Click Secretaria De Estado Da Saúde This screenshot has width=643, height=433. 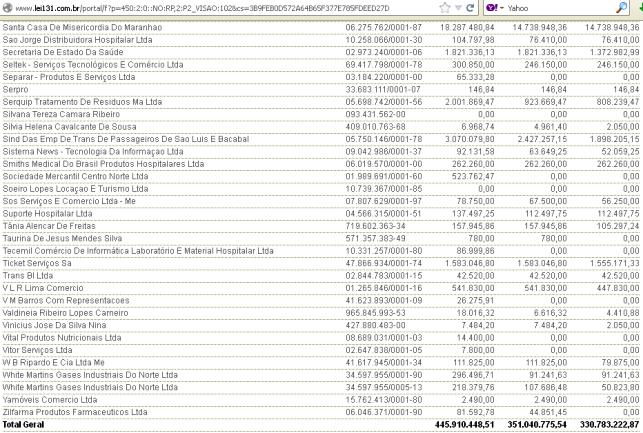click(63, 52)
